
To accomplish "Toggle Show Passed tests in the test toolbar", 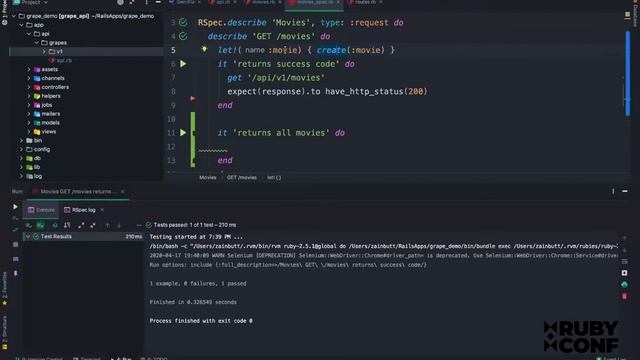I will 29,225.
